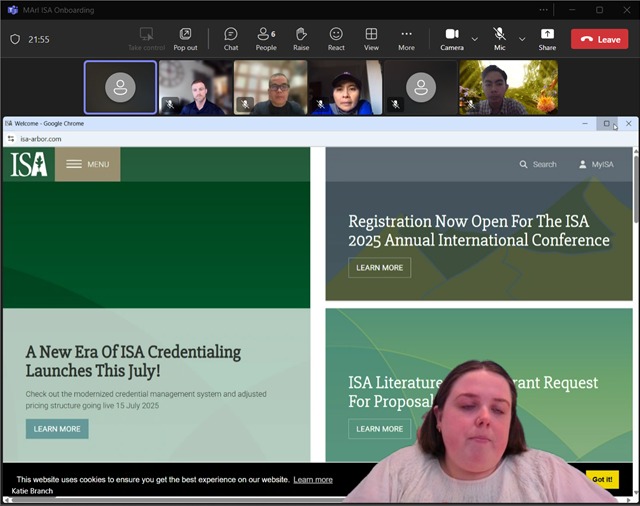Dismiss cookie banner with Got it!
The height and width of the screenshot is (506, 640).
click(x=602, y=479)
